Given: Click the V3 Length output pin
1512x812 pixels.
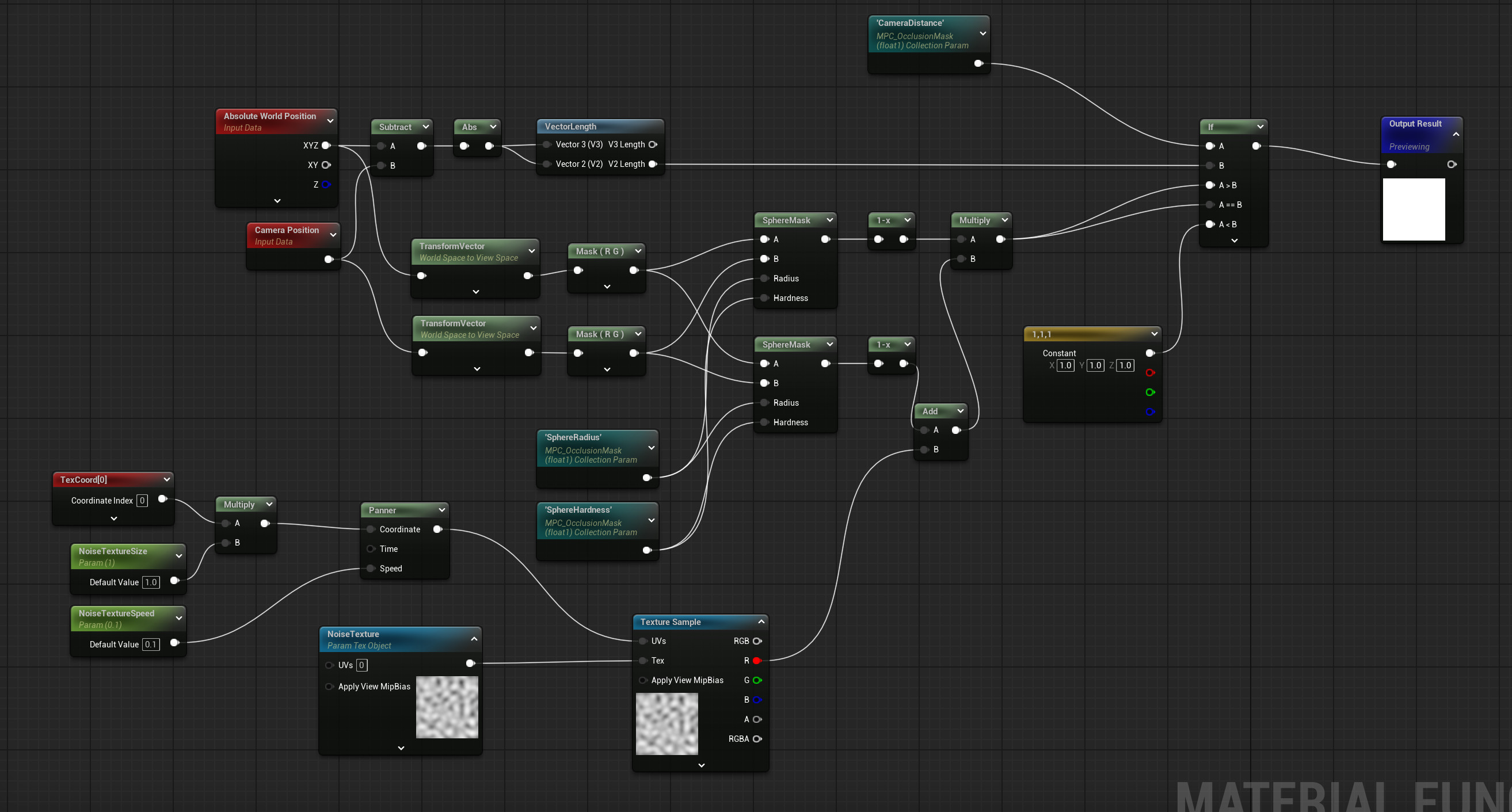Looking at the screenshot, I should click(653, 144).
